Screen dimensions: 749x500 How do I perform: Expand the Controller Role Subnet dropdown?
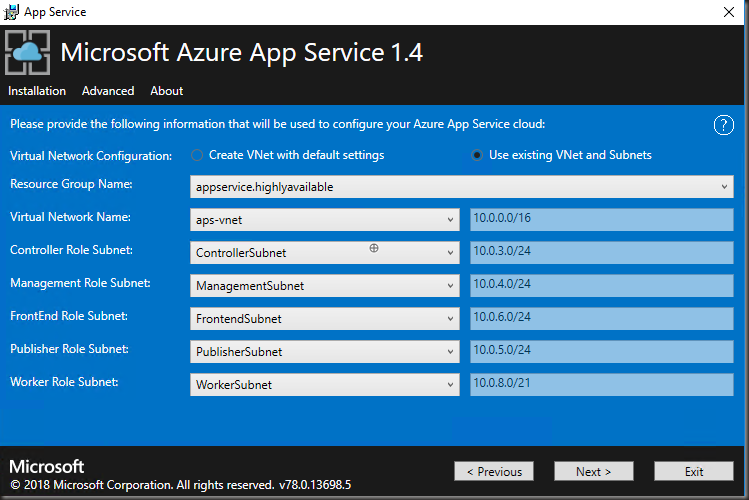[451, 253]
